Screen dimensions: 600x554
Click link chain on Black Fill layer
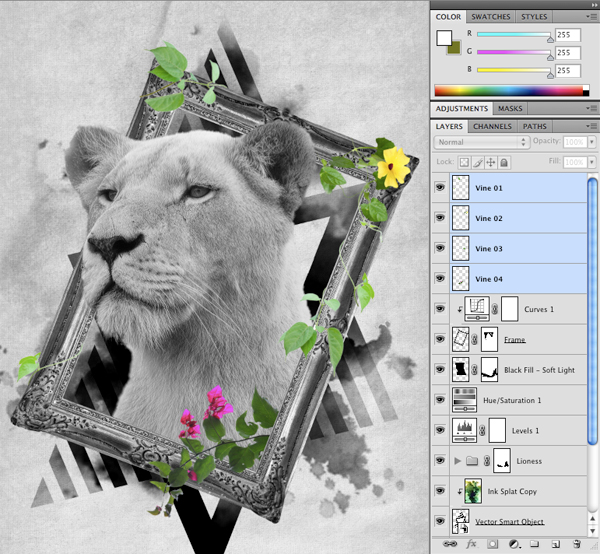coord(474,370)
